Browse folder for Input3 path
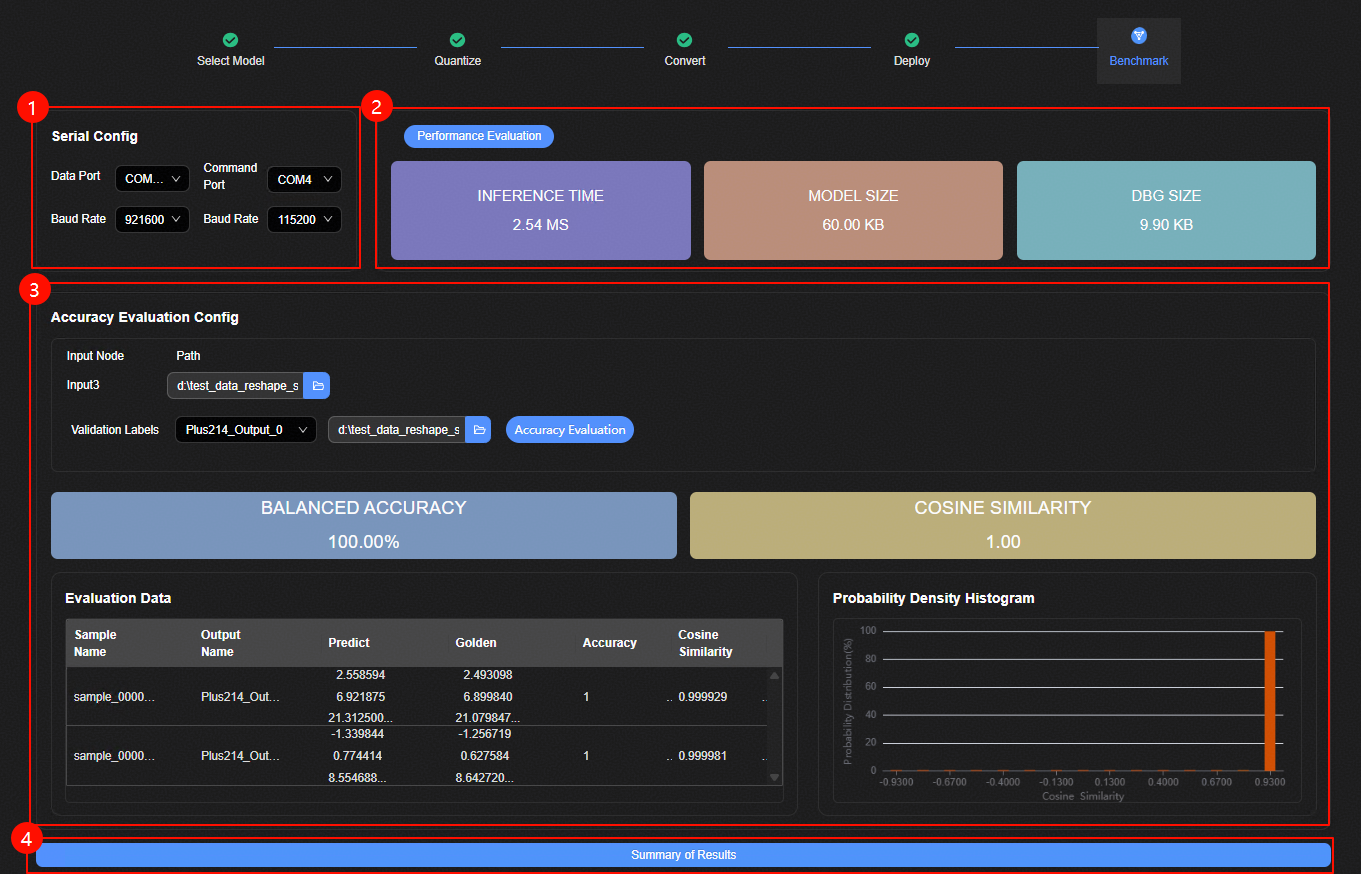 click(317, 386)
